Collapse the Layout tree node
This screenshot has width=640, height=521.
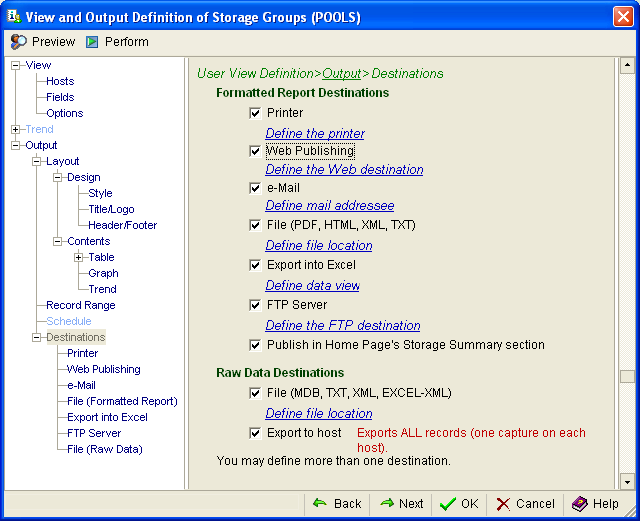[36, 161]
